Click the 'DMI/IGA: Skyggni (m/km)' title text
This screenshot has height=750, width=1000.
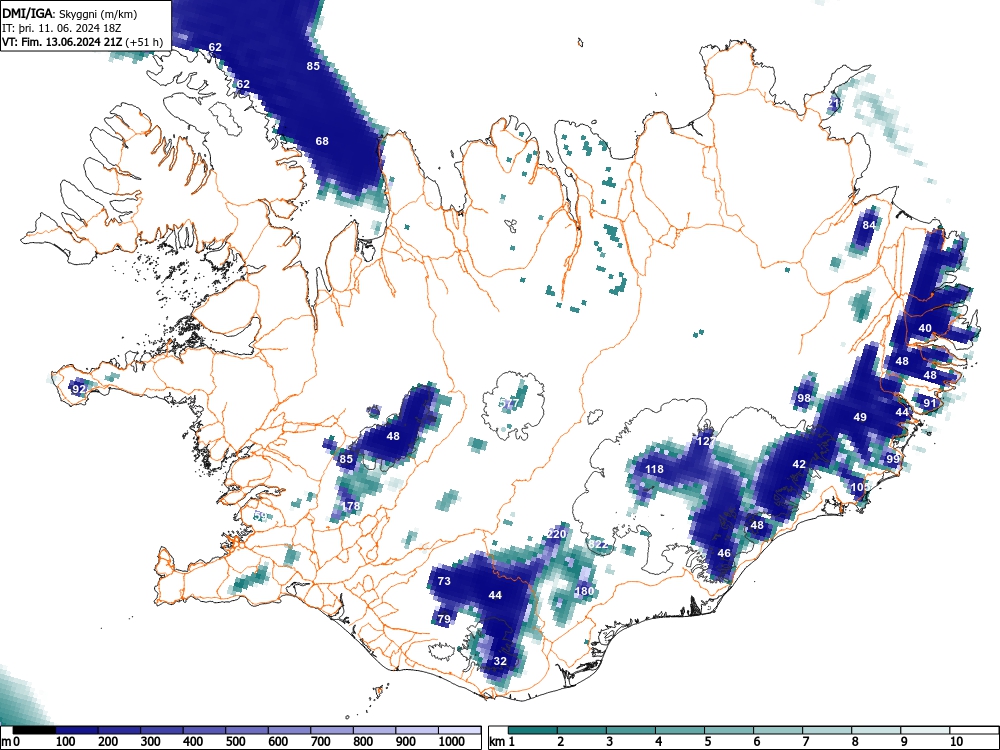click(70, 13)
